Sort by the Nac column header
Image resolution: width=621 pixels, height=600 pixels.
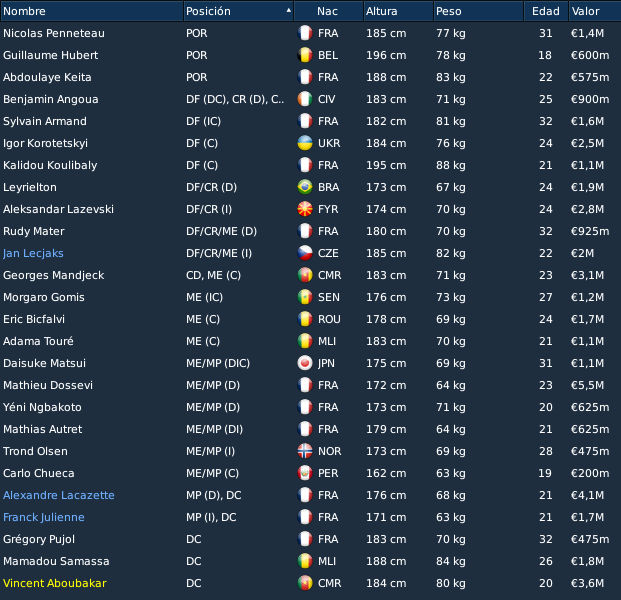click(328, 11)
